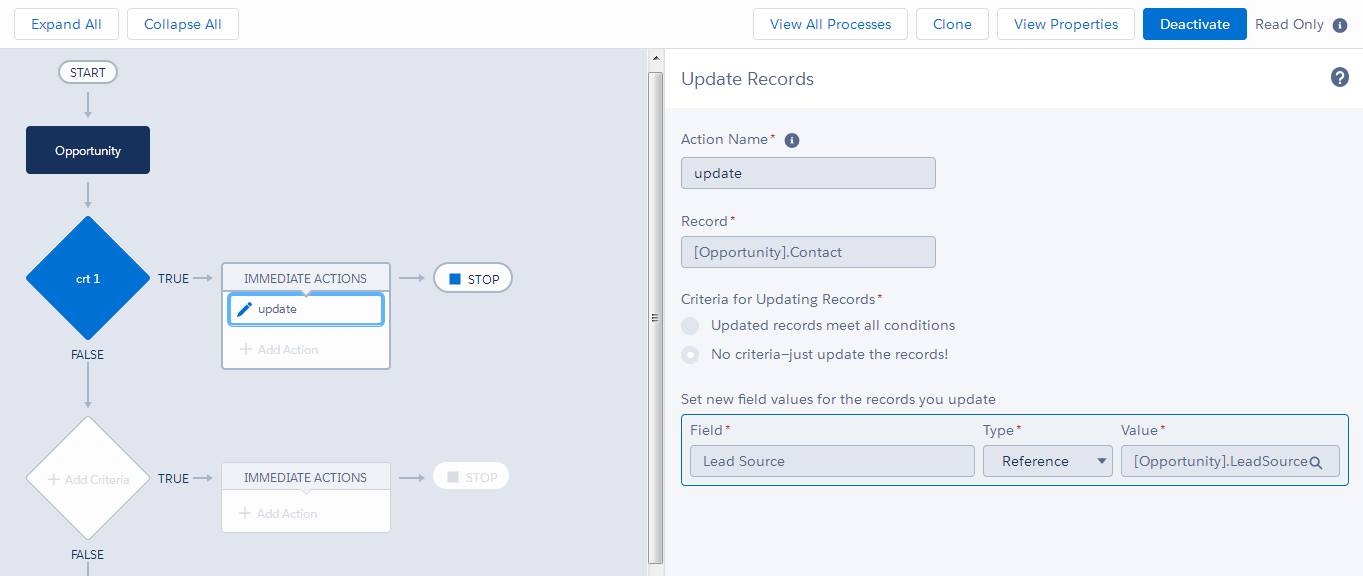Click the vertical scrollbar of the canvas
Viewport: 1363px width, 576px height.
point(656,300)
